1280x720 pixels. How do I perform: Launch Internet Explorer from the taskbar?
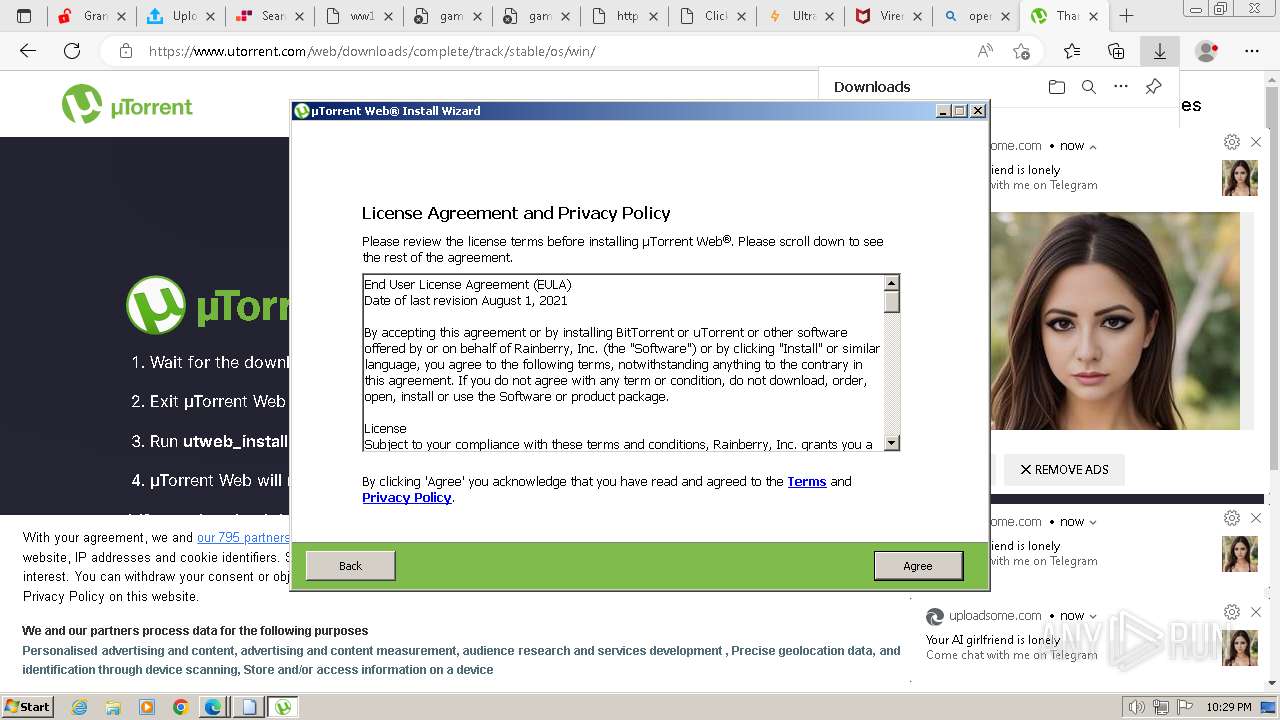[79, 707]
